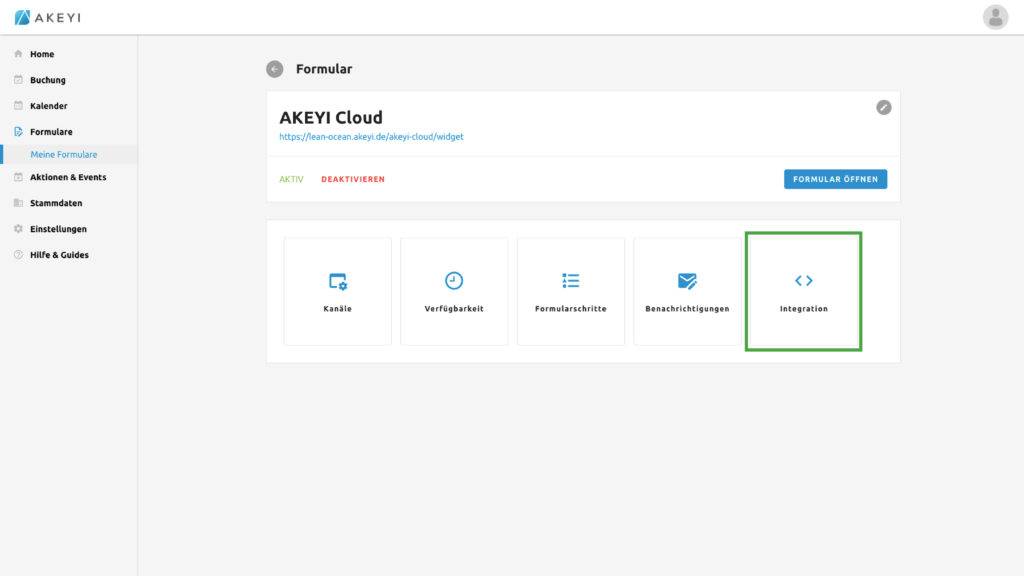
Task: Open the Benachrichtigungen envelope tile
Action: (x=687, y=291)
